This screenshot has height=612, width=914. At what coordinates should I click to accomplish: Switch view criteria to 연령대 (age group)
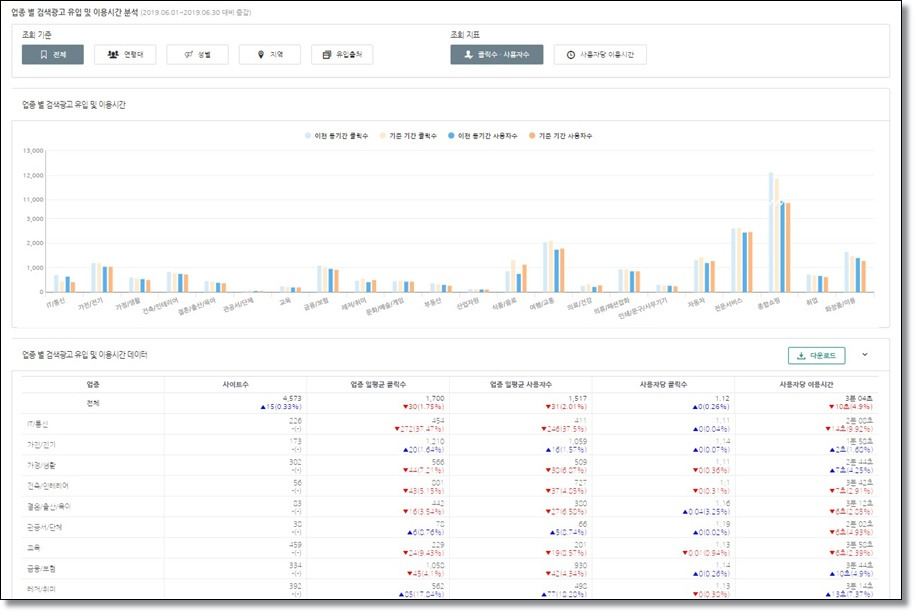point(125,54)
